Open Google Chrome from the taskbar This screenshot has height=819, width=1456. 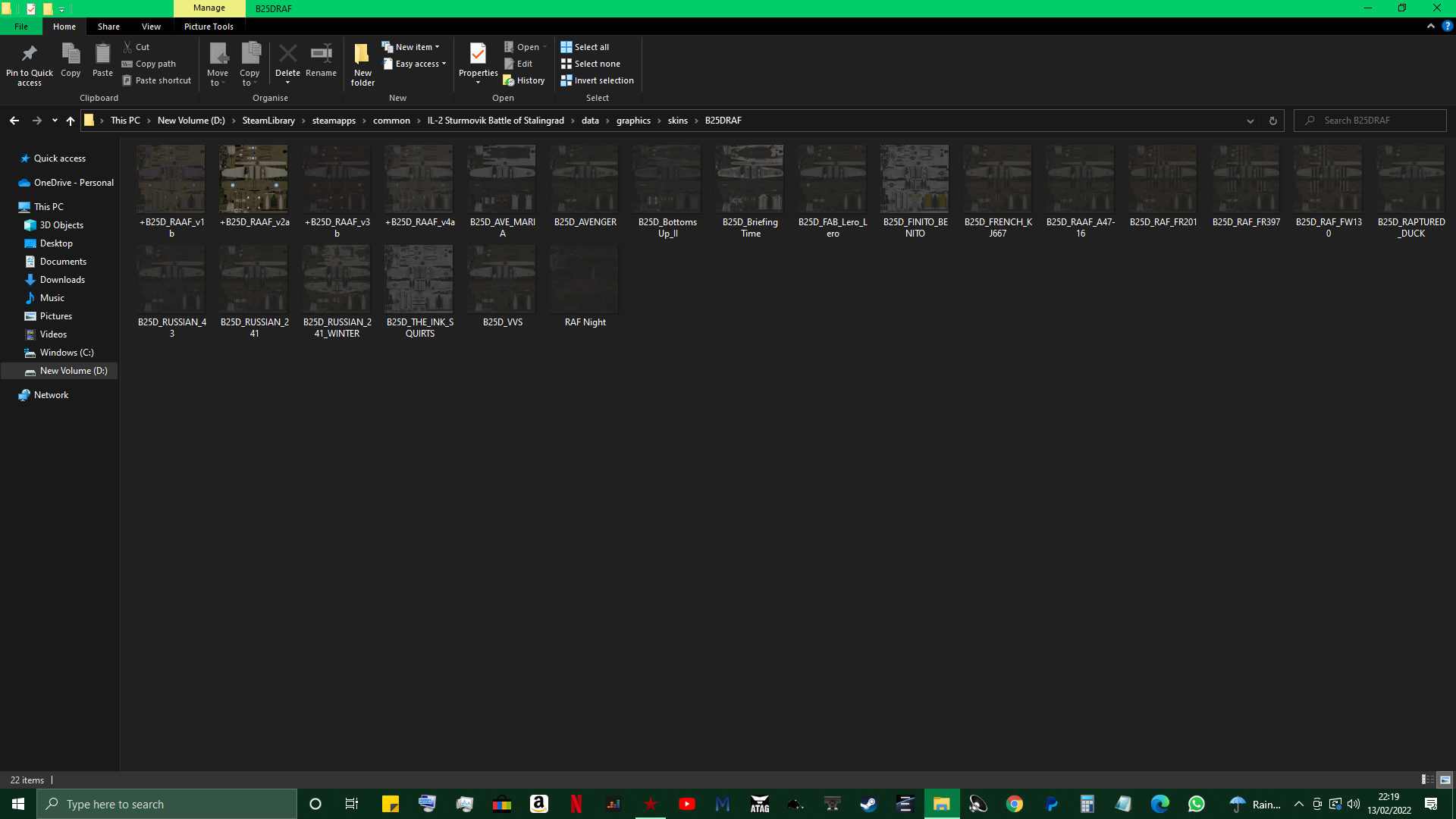pyautogui.click(x=1015, y=804)
